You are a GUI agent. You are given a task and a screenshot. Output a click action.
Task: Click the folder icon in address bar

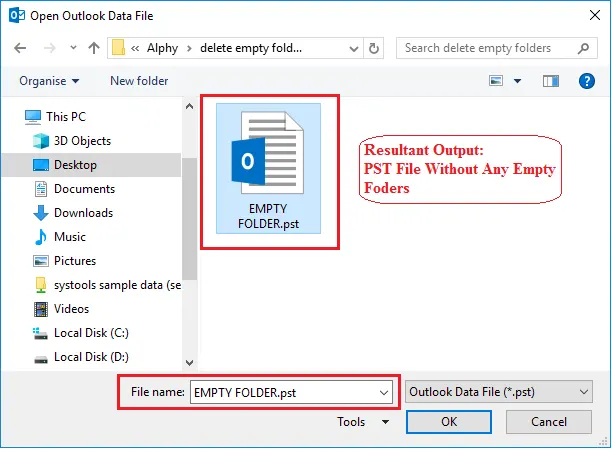click(118, 48)
